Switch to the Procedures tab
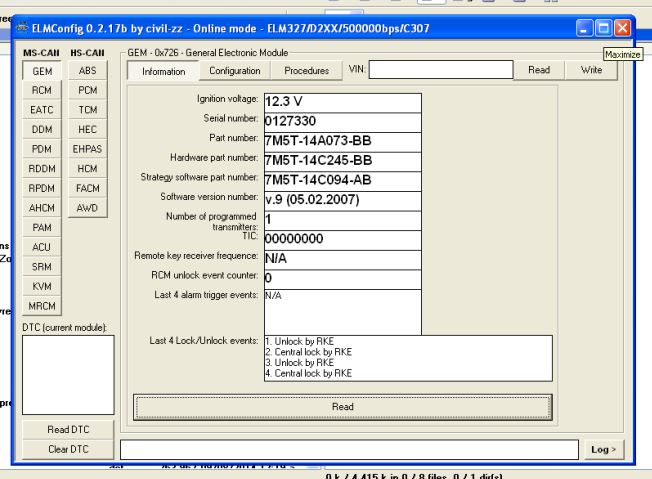The image size is (652, 479). click(306, 71)
